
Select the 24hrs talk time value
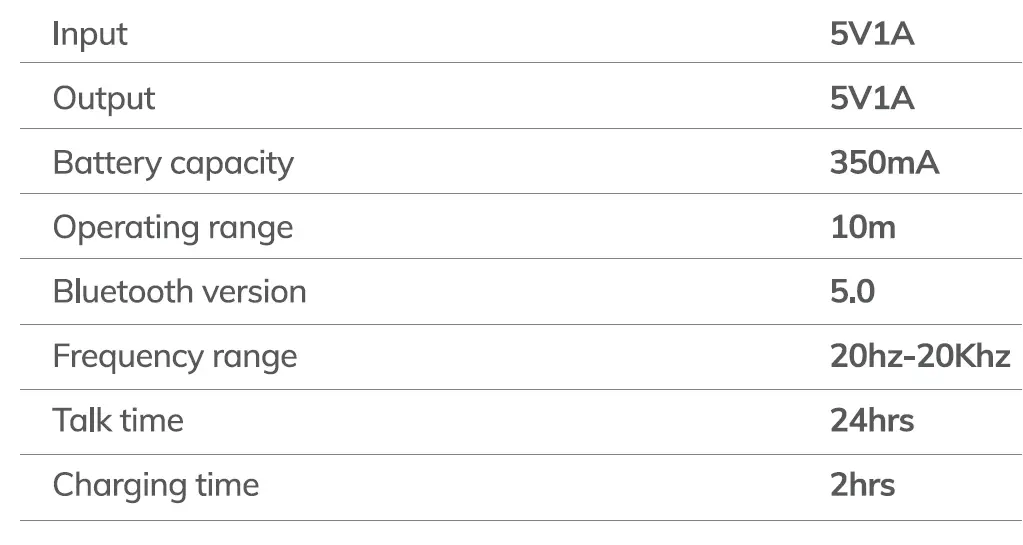click(x=872, y=421)
